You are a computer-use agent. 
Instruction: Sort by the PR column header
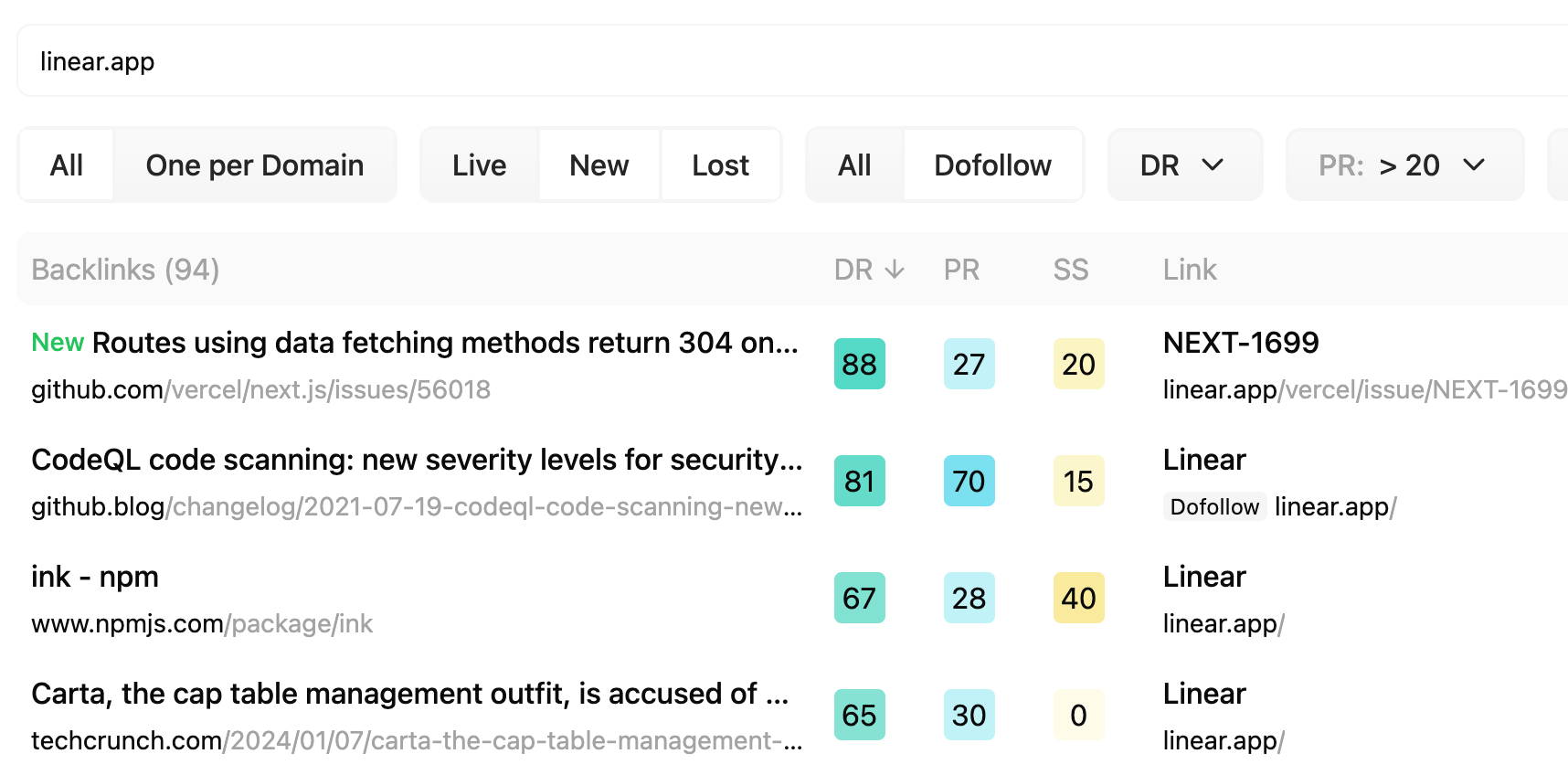tap(961, 270)
